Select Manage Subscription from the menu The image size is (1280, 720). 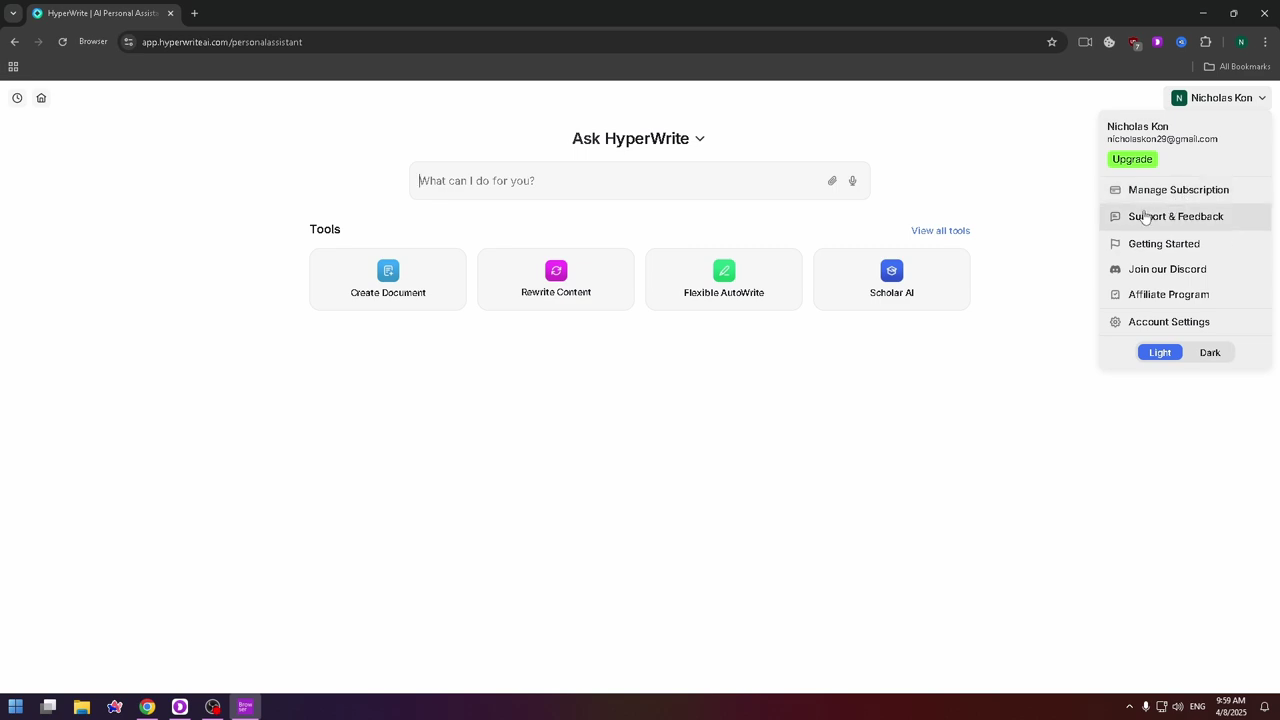(1186, 190)
